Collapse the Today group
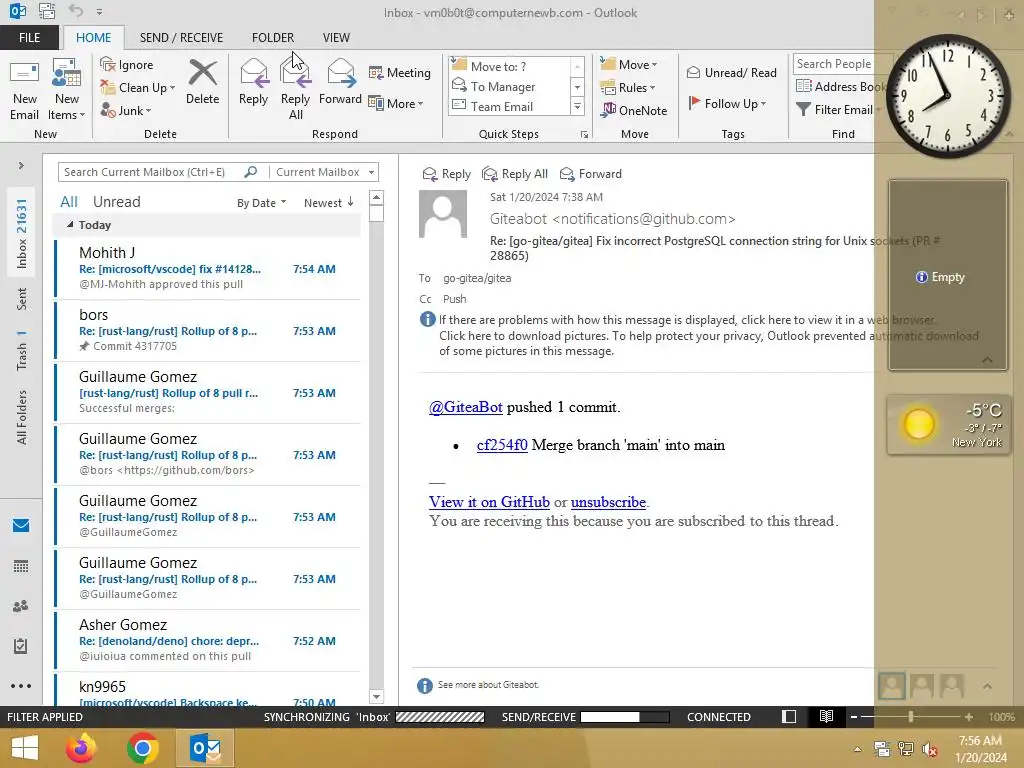The image size is (1024, 768). coord(70,225)
